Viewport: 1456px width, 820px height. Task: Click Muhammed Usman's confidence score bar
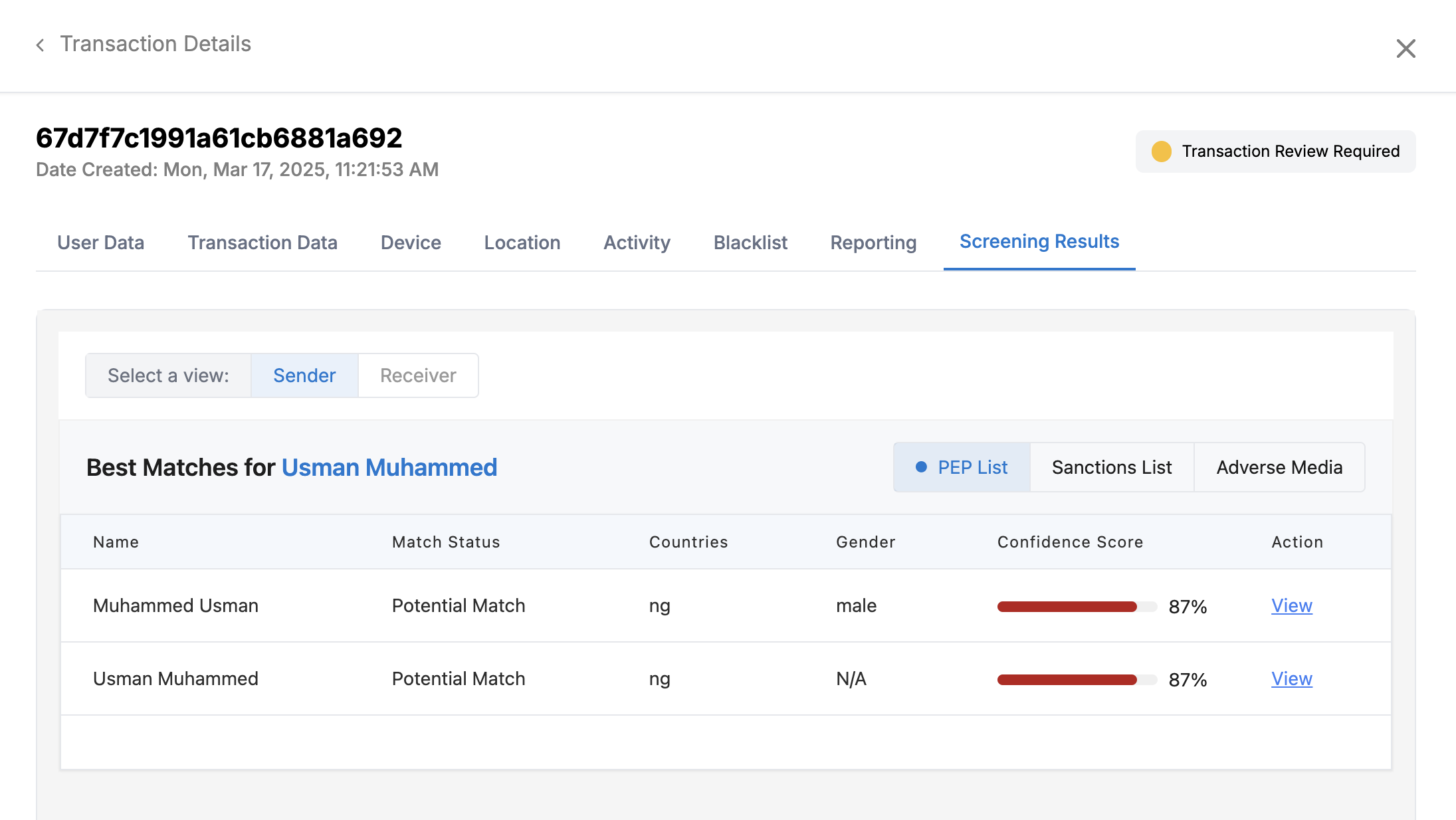(x=1076, y=606)
